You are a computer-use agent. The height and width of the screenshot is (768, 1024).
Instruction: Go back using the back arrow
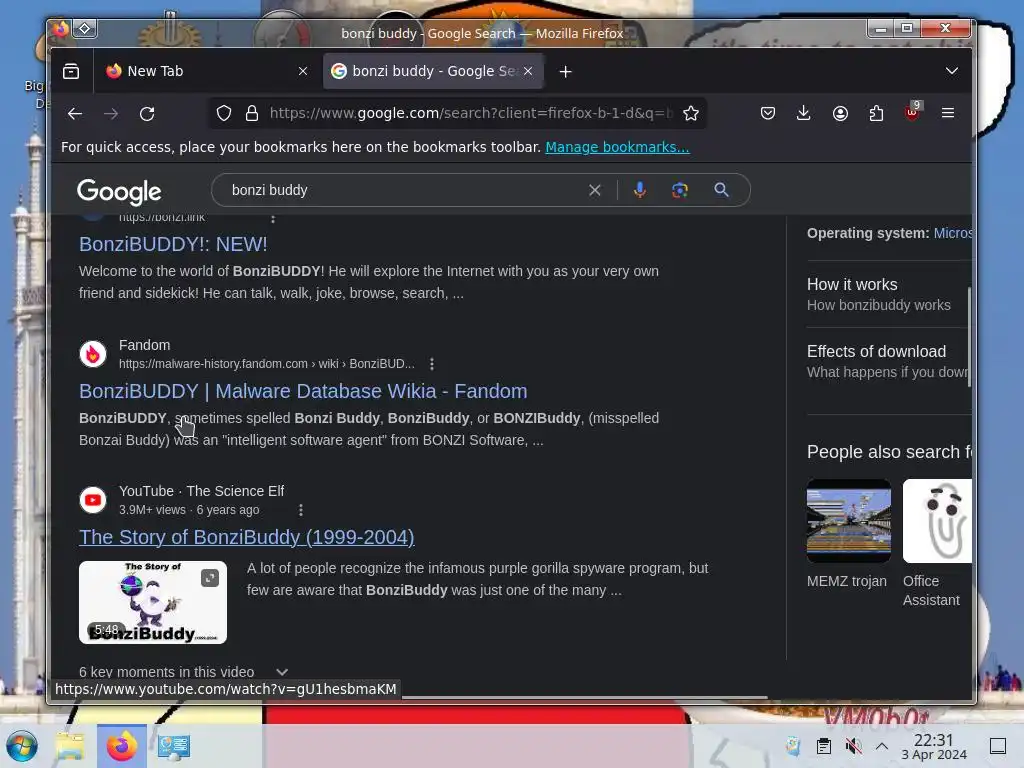click(x=75, y=114)
